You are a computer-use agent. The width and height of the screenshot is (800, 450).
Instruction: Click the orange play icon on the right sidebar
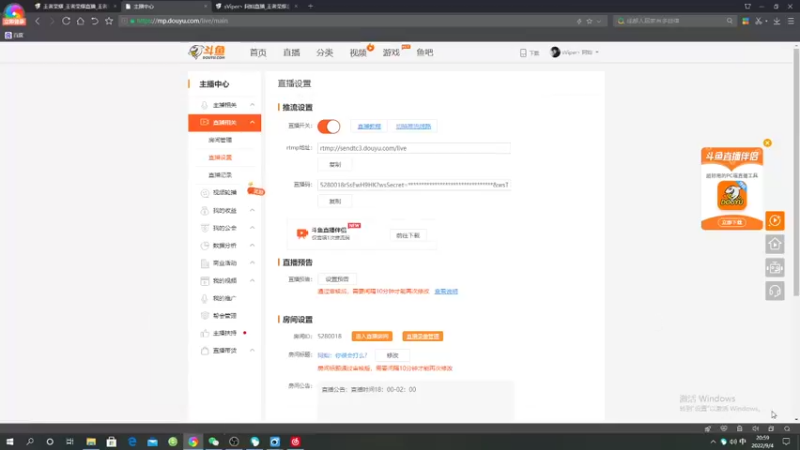pos(774,220)
